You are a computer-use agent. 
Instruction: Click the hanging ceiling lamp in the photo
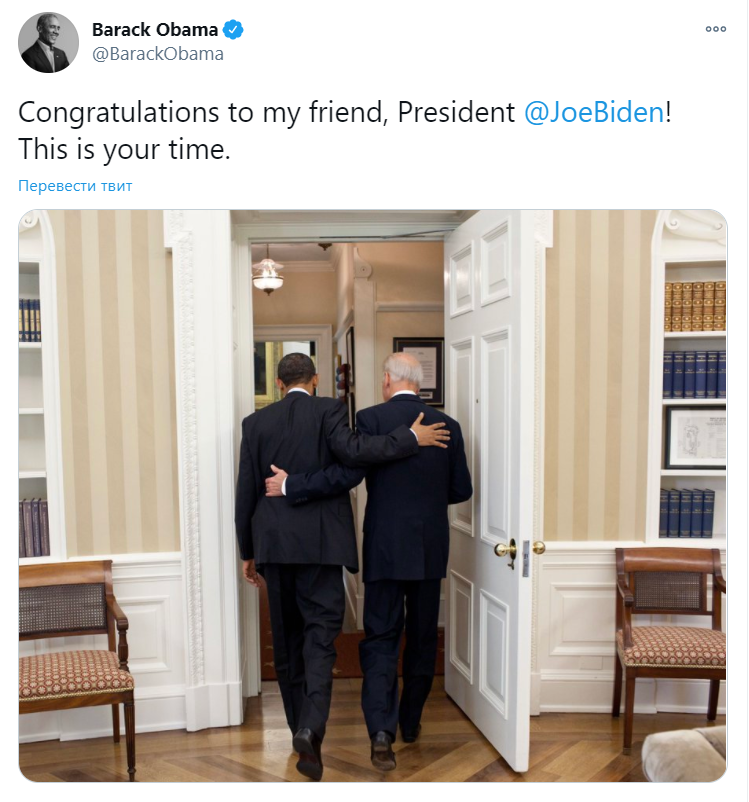pos(268,271)
